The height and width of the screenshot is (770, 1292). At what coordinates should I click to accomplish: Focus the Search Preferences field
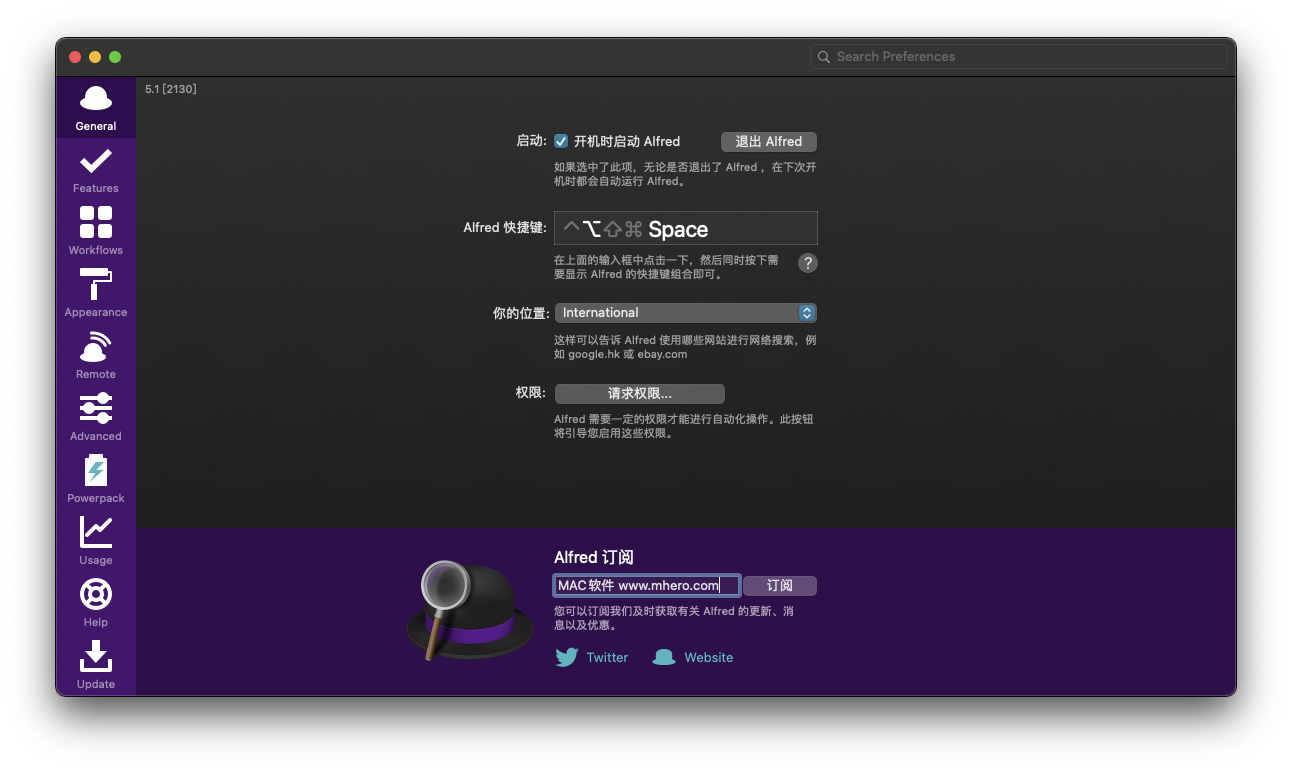[x=1019, y=57]
